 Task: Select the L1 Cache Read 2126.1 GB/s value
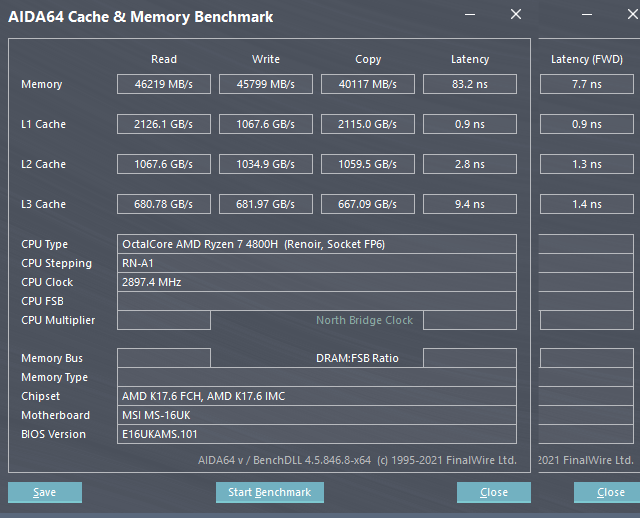[x=164, y=124]
